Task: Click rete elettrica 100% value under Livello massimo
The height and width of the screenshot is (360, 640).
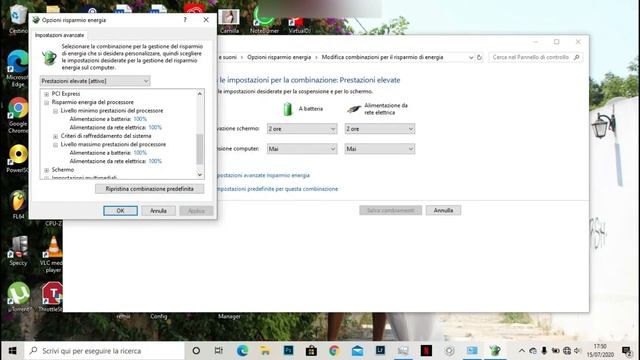Action: coord(155,161)
